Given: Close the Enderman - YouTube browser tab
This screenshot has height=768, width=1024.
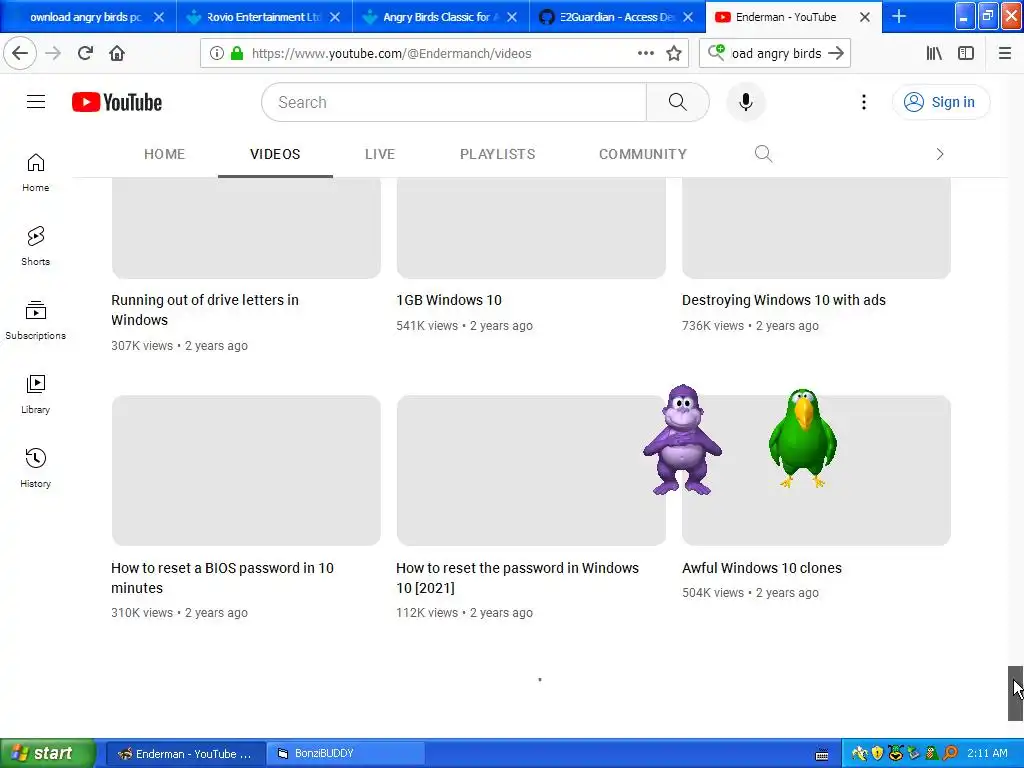Looking at the screenshot, I should coord(865,17).
